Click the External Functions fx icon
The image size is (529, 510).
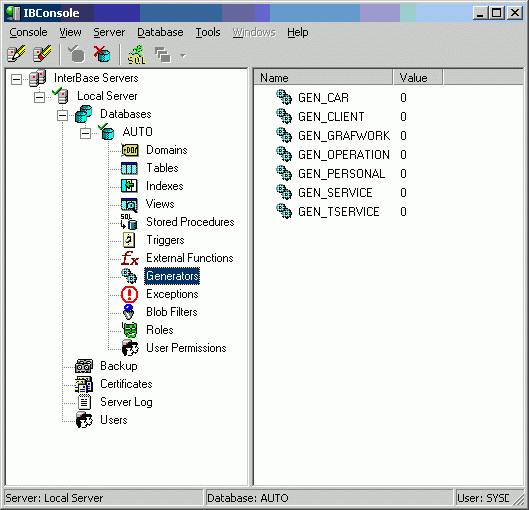pos(130,258)
